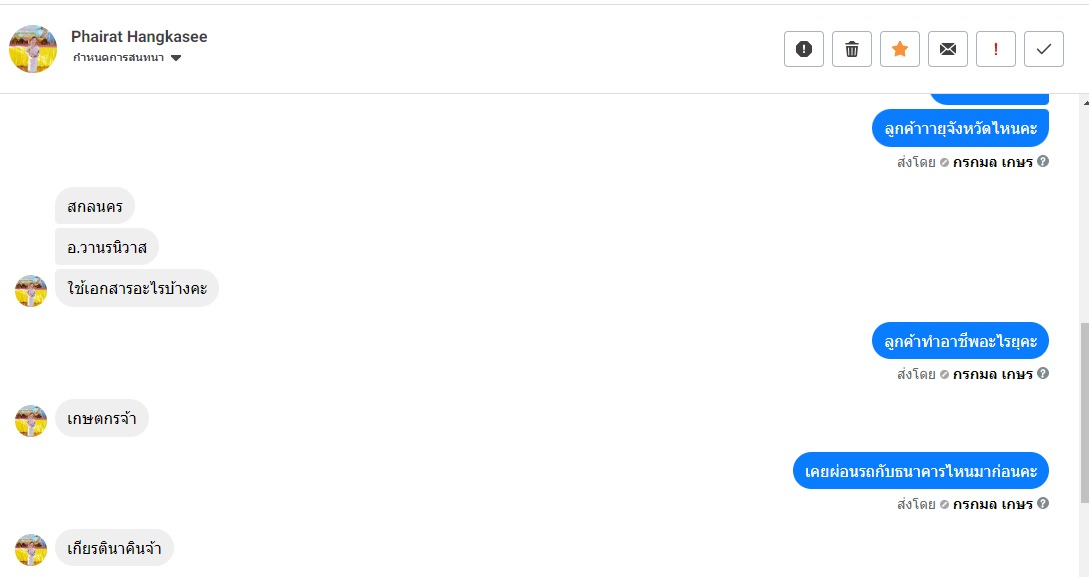
Task: Flag conversation with the red exclamation icon
Action: pos(996,49)
